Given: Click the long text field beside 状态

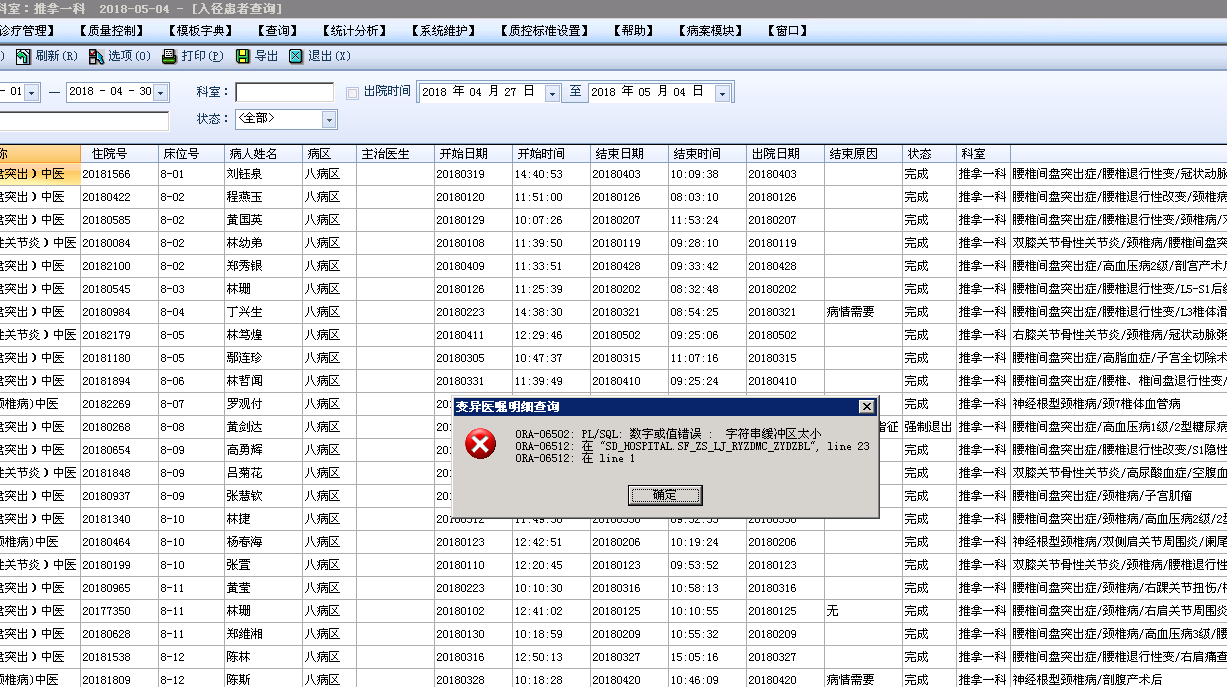Looking at the screenshot, I should (x=84, y=121).
